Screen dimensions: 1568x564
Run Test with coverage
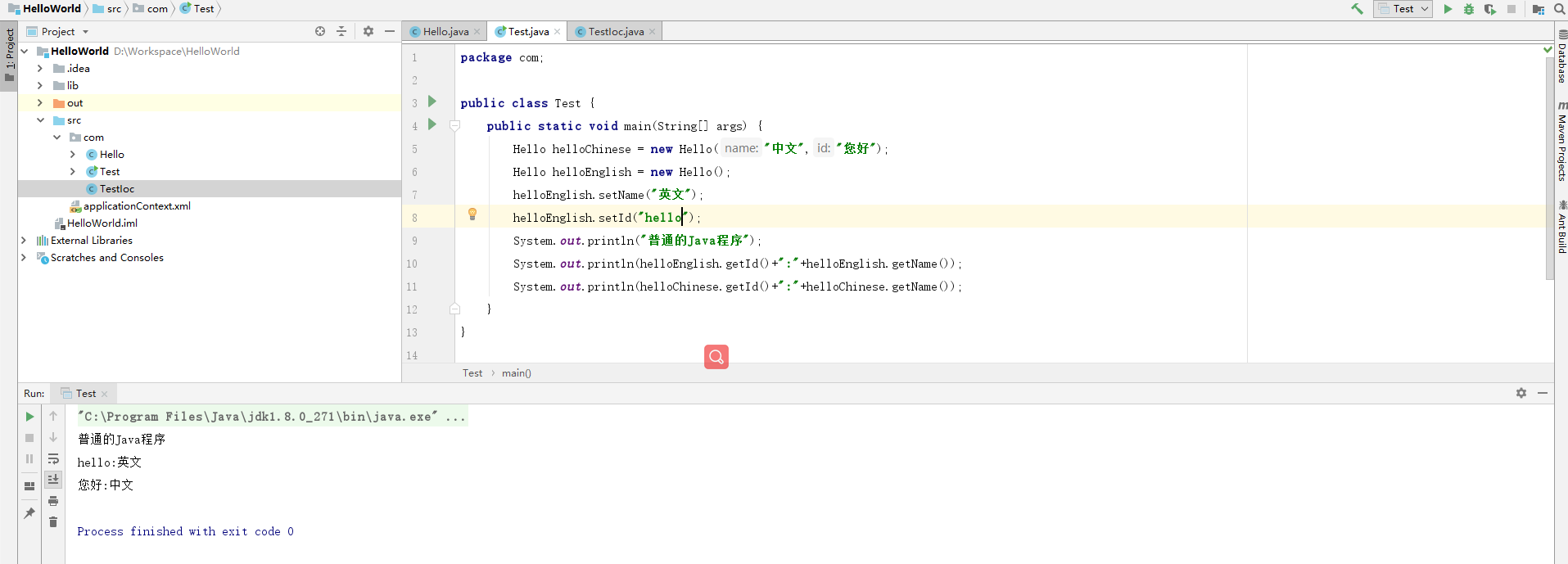[1490, 9]
